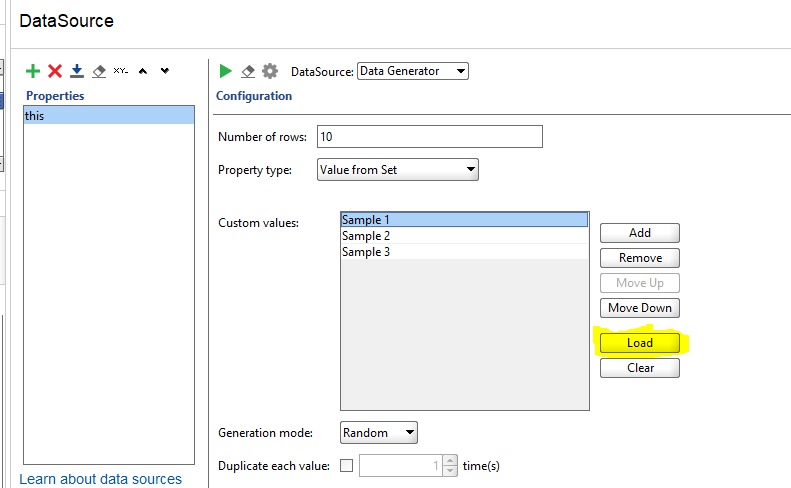Select the 'this' property in list
Viewport: 791px width, 488px height.
108,116
